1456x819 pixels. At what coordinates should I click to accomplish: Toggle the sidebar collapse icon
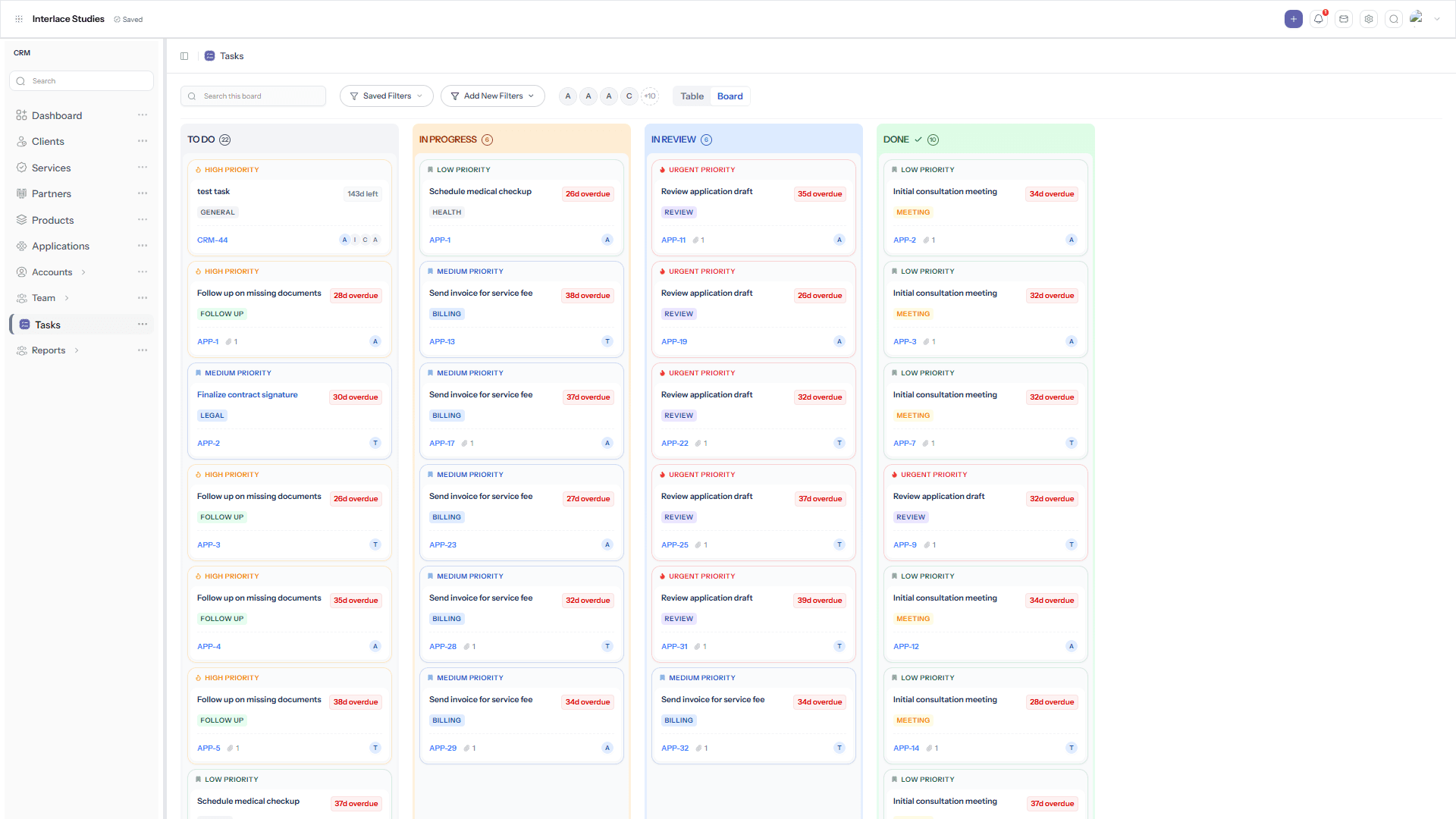pos(184,56)
